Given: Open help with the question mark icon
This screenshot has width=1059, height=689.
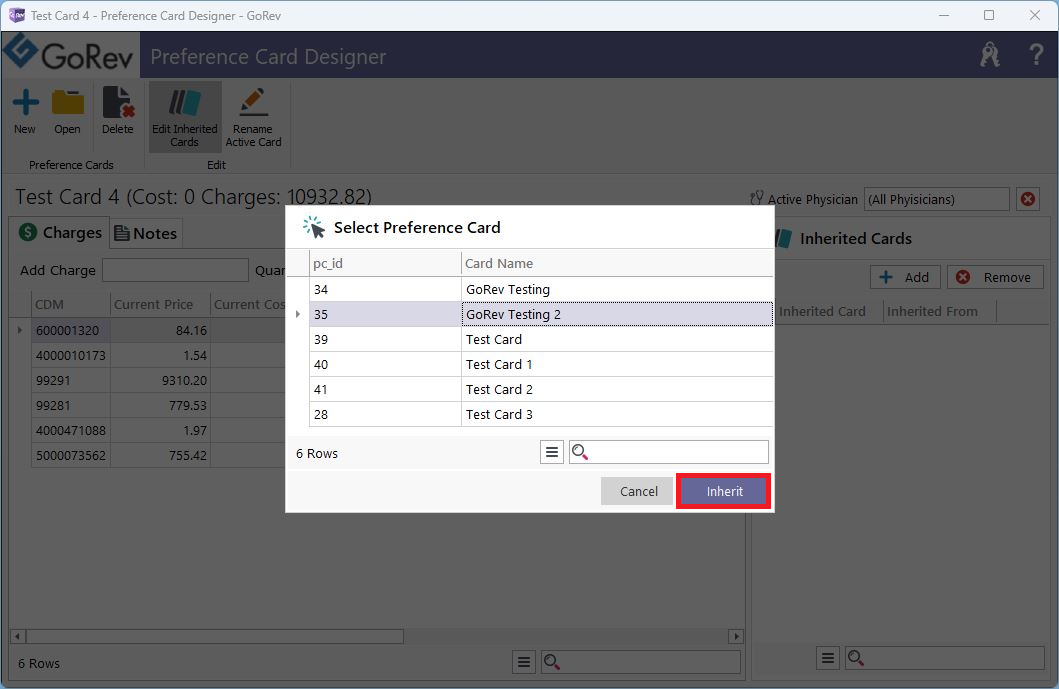Looking at the screenshot, I should [x=1035, y=54].
